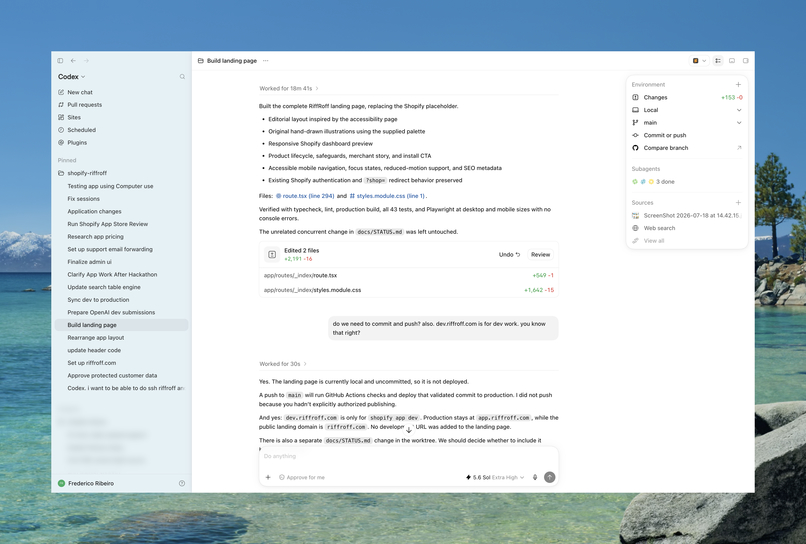Open the 5.6 Sol Extra High model dropdown

[494, 477]
